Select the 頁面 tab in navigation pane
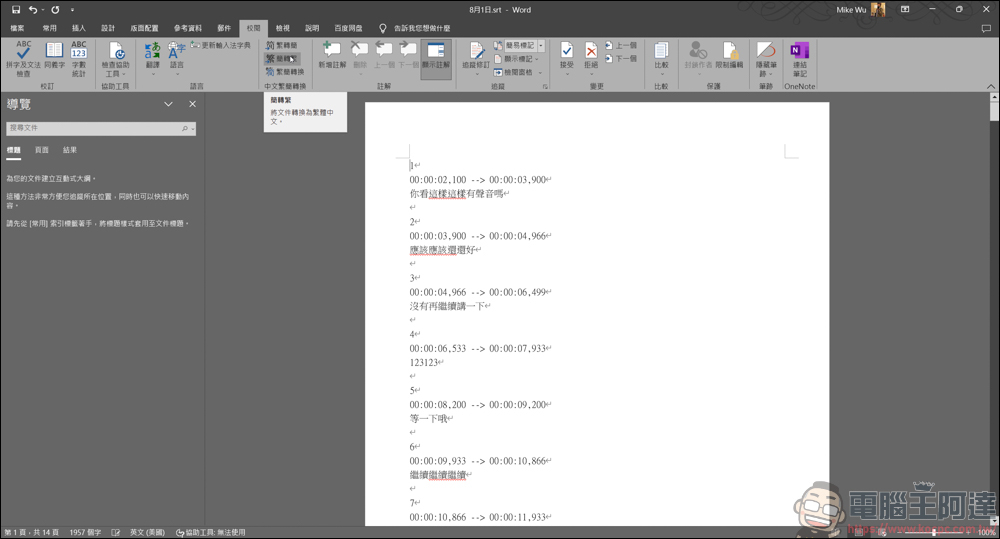 click(41, 150)
